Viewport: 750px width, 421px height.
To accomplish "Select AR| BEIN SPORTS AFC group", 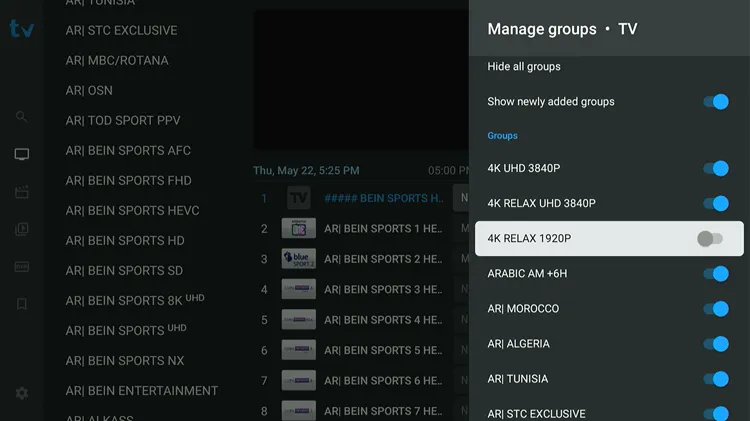I will 128,151.
